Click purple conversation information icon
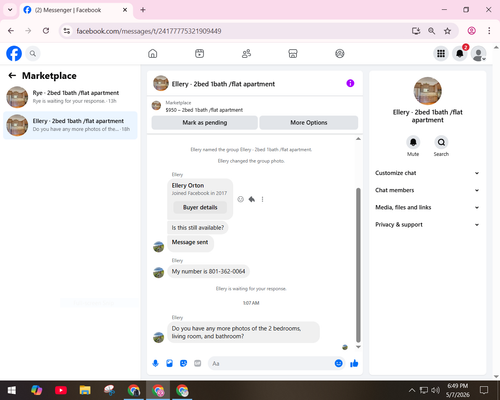 click(350, 83)
